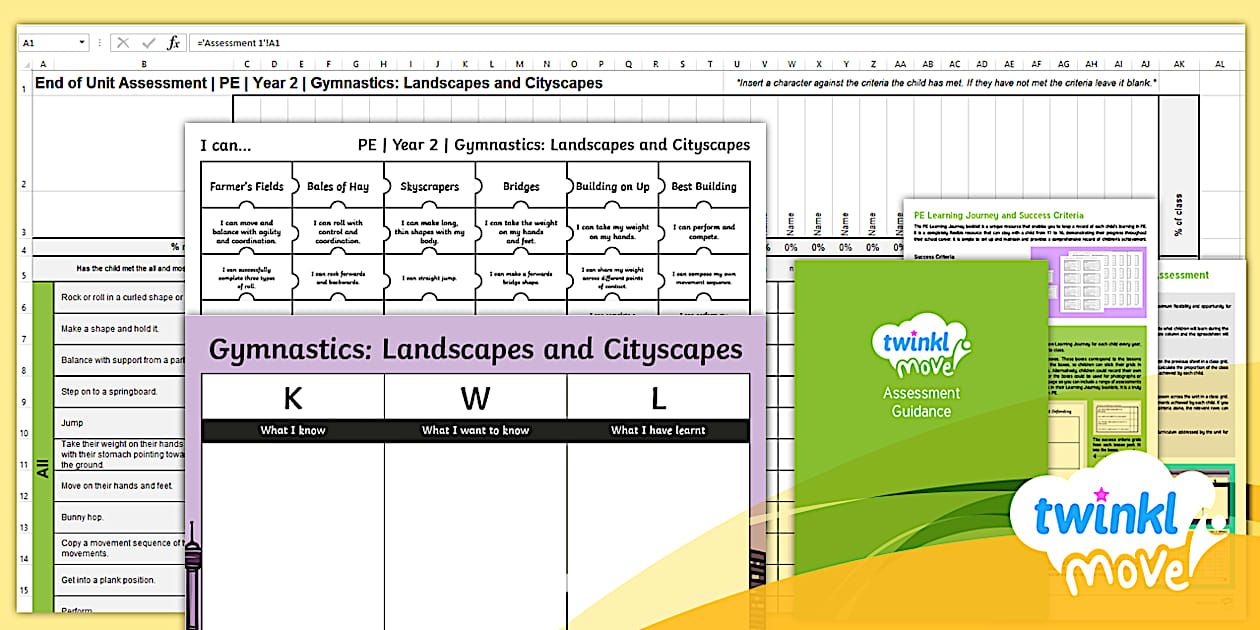1260x630 pixels.
Task: Click the Enter checkmark icon in formula bar
Action: pos(148,43)
